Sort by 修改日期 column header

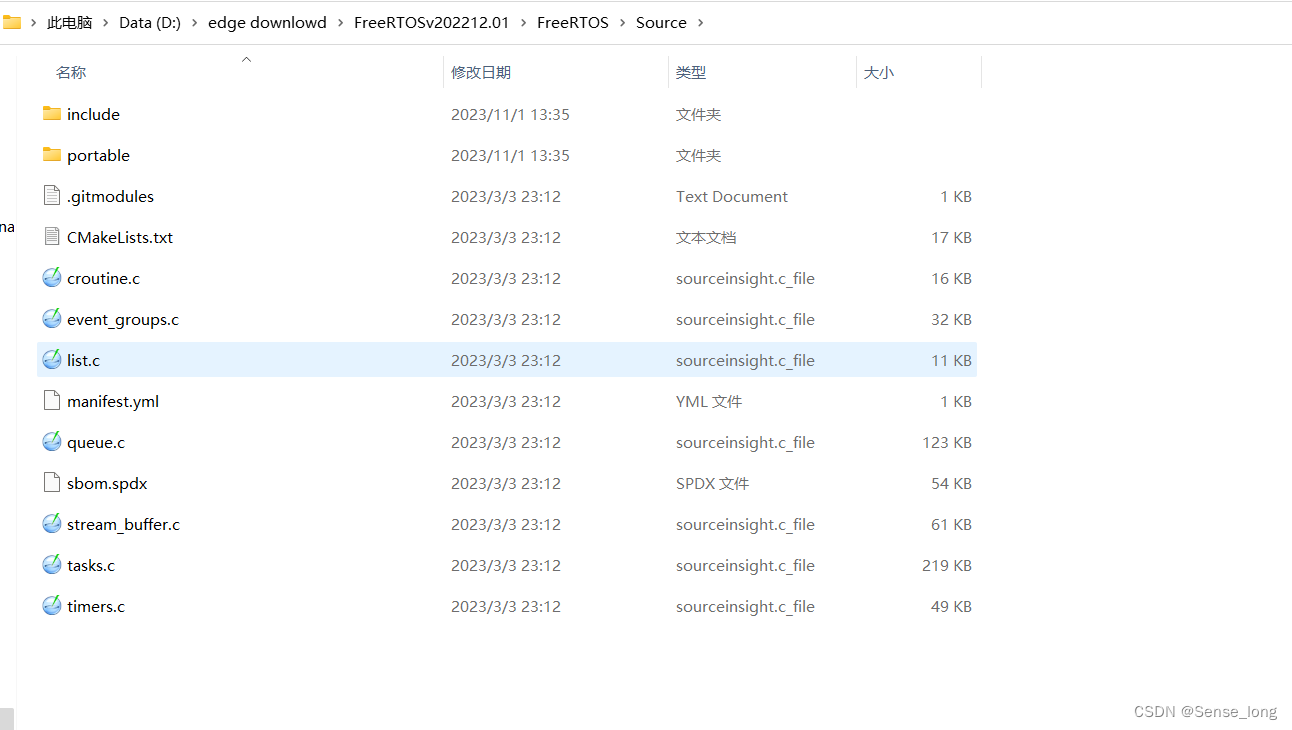(x=481, y=72)
